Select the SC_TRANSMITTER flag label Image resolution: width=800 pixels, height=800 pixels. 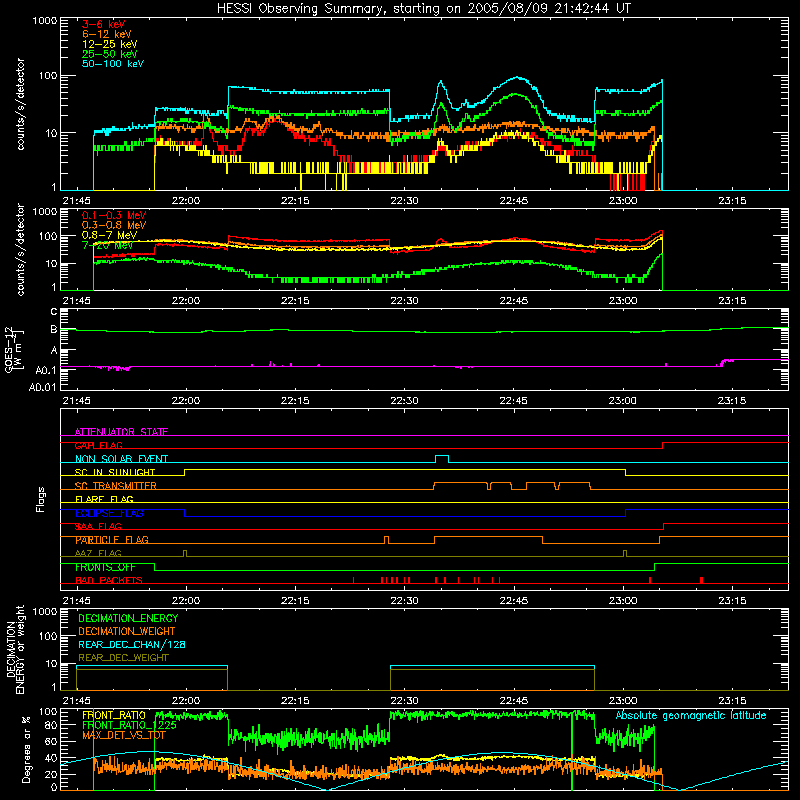click(115, 486)
